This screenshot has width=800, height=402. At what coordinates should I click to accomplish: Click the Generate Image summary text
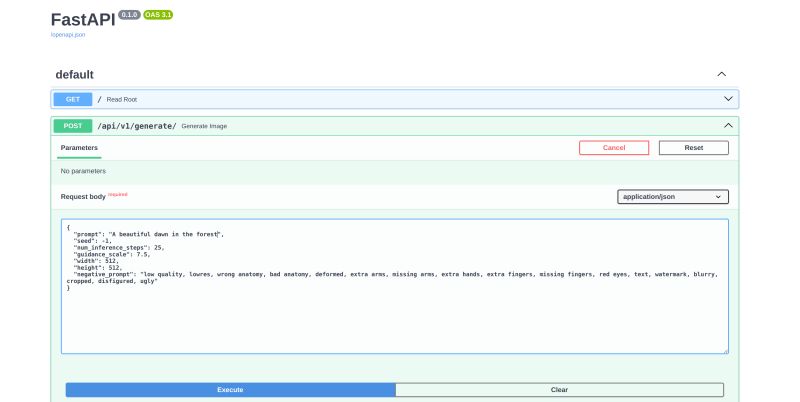click(x=204, y=126)
